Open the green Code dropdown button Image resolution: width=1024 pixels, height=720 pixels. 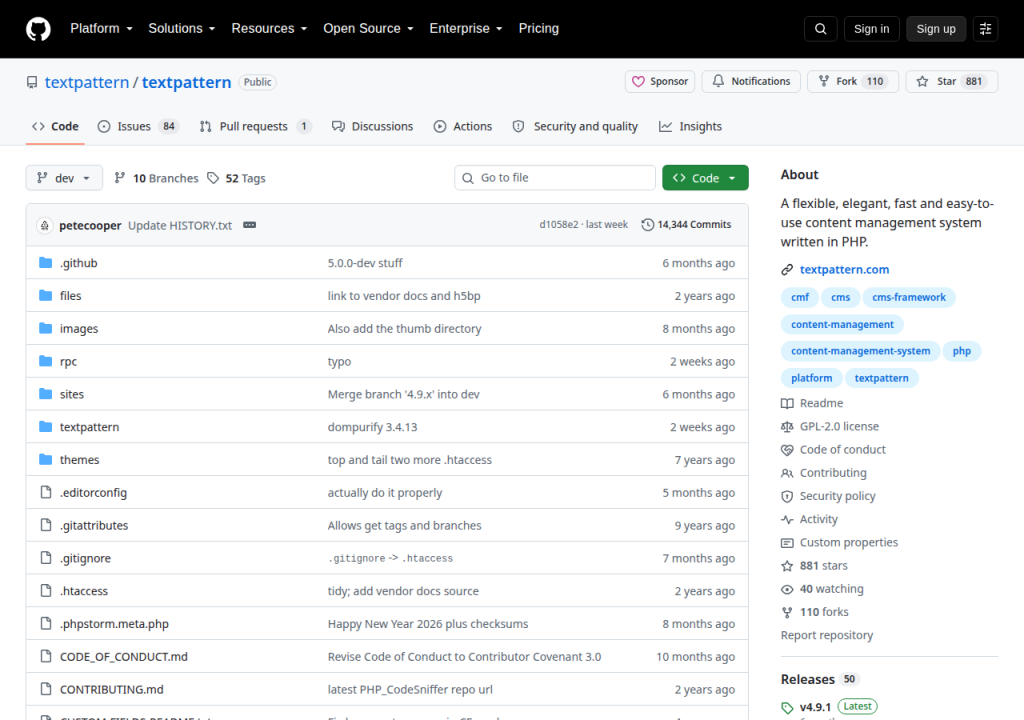705,178
